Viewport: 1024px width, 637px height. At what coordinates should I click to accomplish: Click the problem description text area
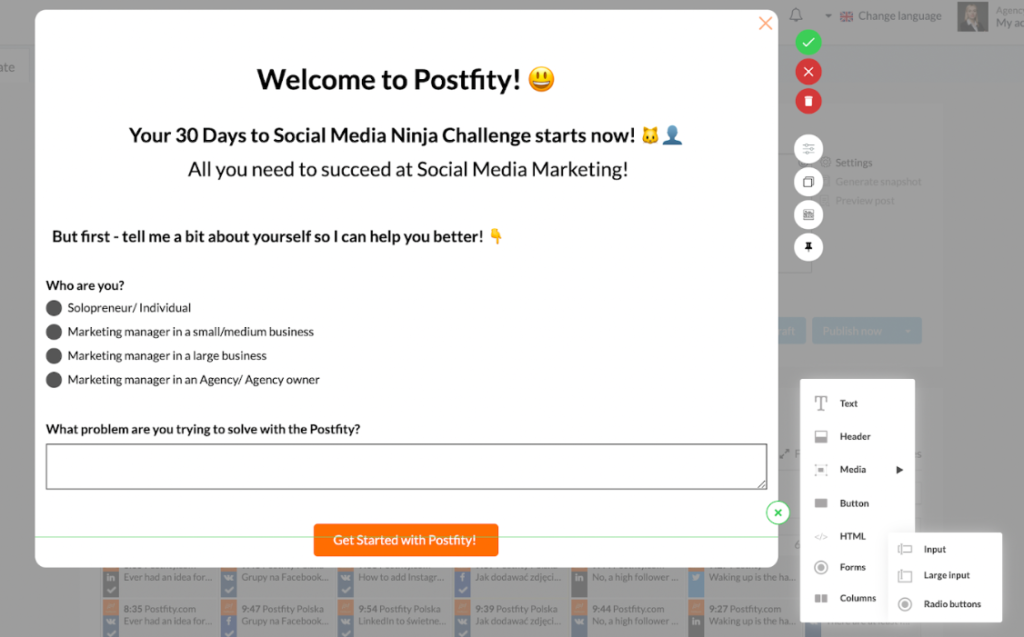pyautogui.click(x=406, y=467)
